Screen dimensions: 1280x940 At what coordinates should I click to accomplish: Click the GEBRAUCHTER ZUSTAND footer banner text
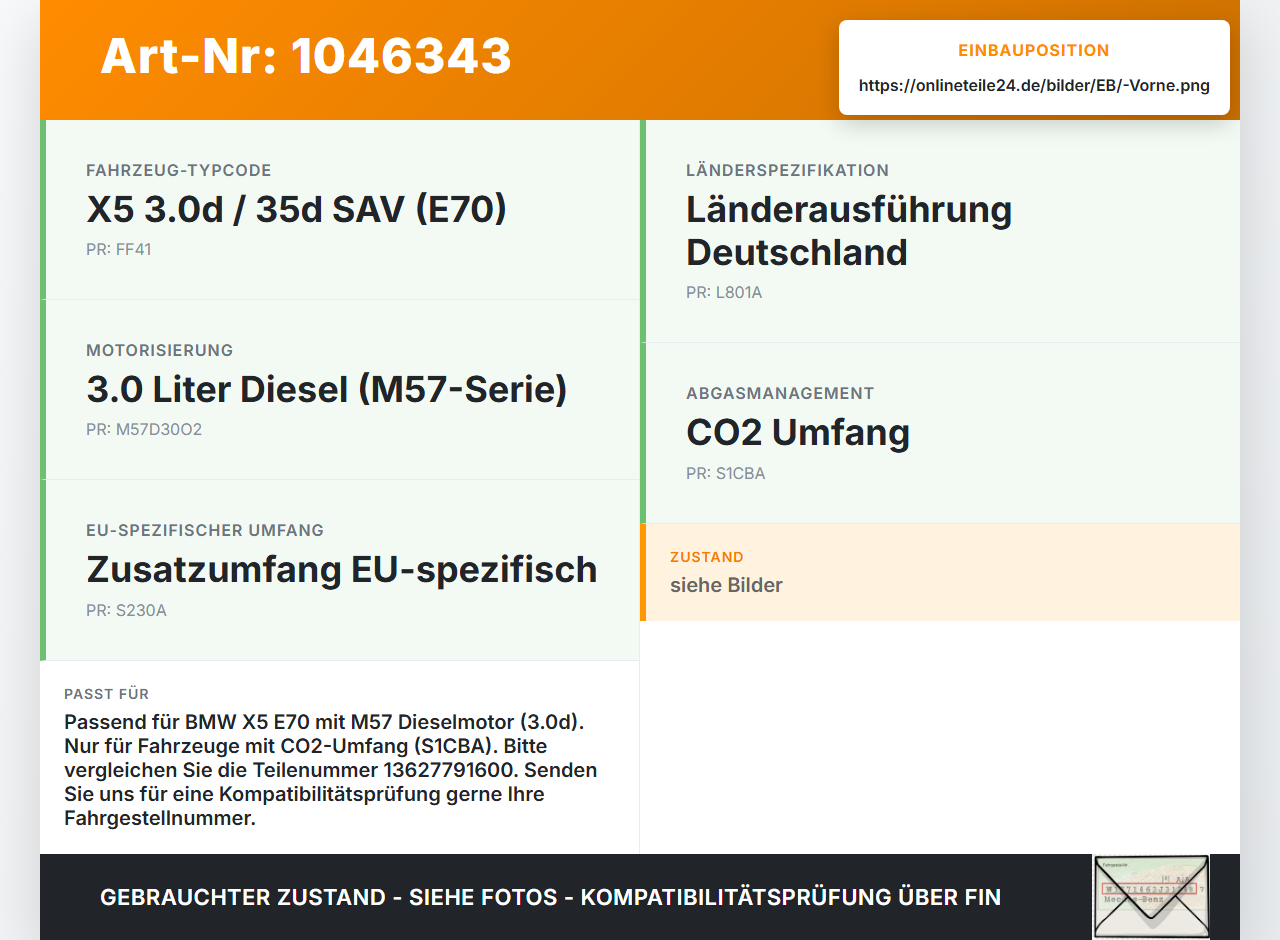(550, 897)
